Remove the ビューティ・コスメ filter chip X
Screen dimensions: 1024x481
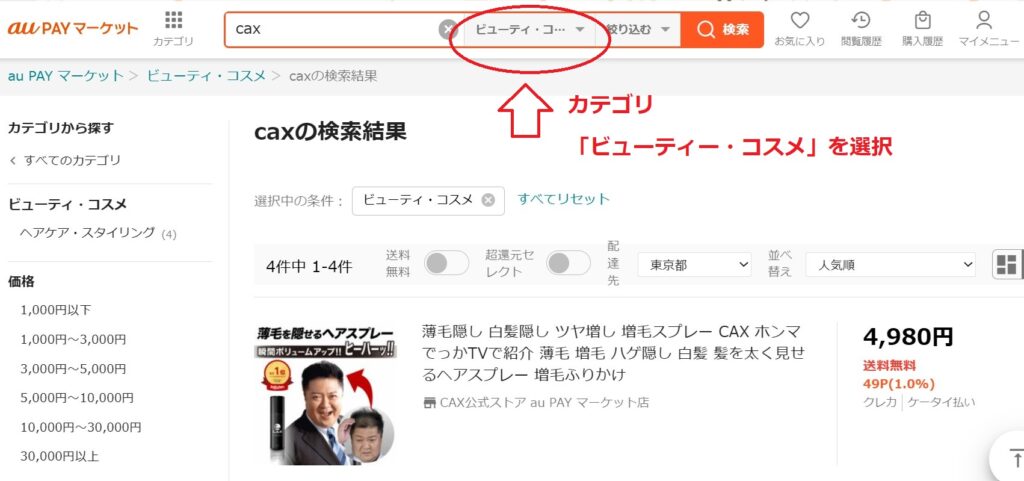pos(488,200)
